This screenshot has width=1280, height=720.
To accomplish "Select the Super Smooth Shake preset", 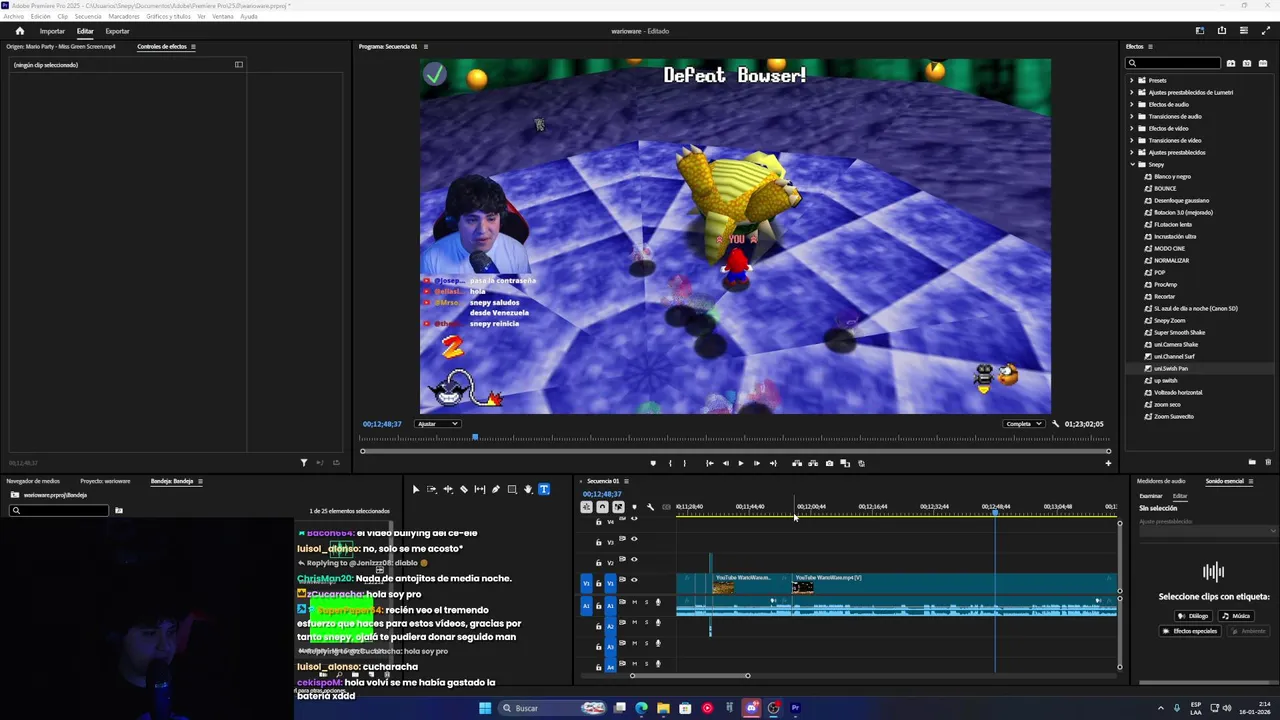I will pyautogui.click(x=1179, y=332).
